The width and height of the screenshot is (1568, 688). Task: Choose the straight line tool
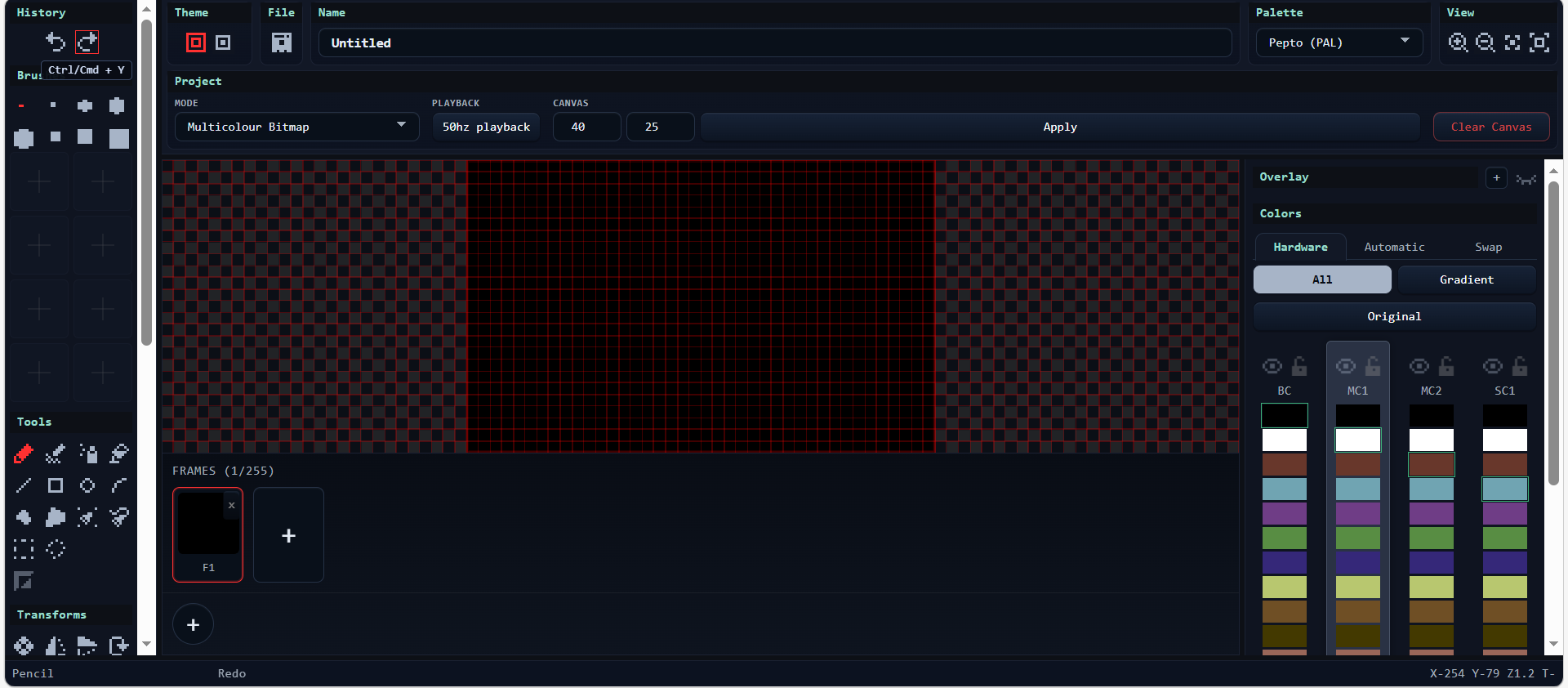pyautogui.click(x=24, y=485)
